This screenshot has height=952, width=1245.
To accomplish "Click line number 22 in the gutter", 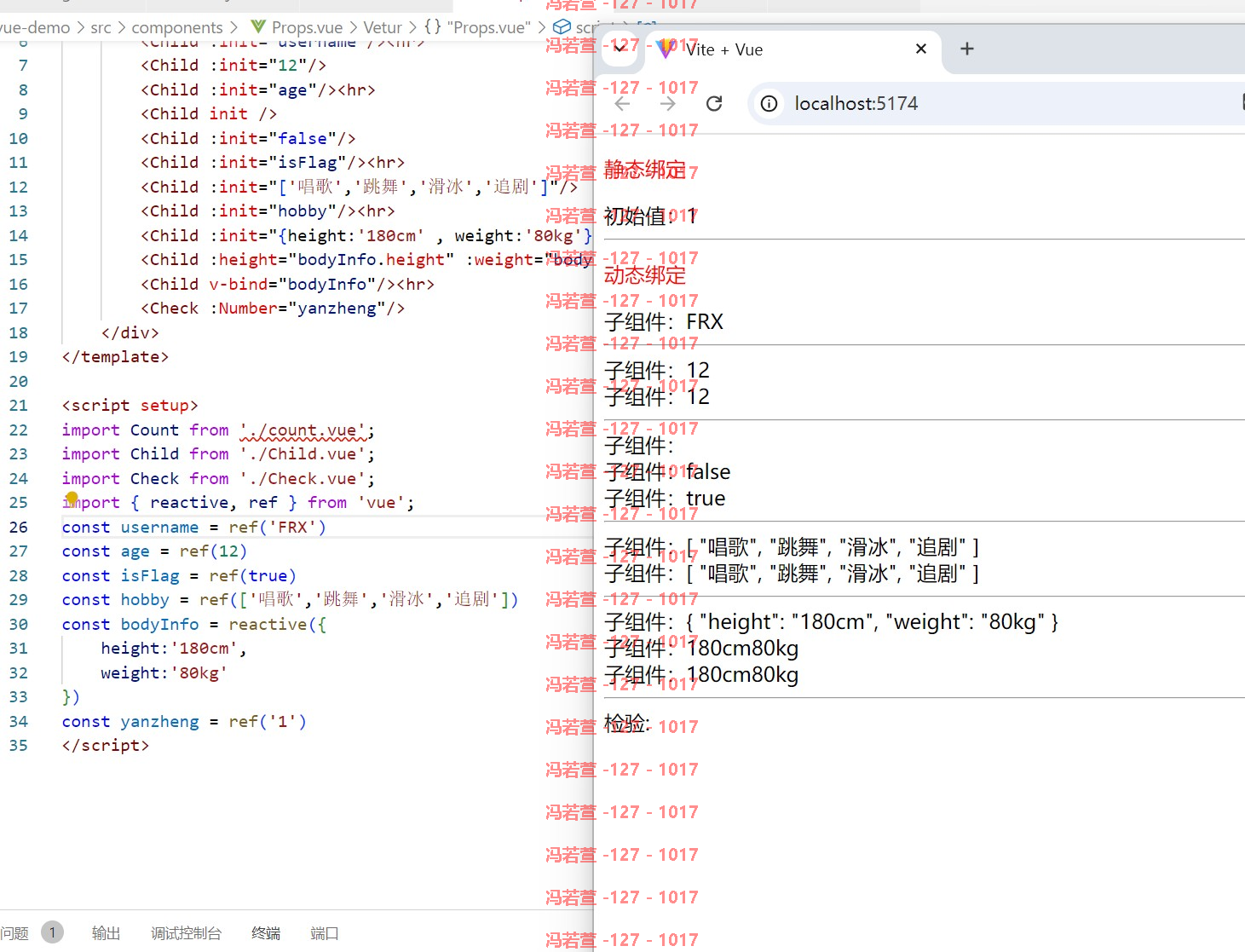I will click(18, 430).
